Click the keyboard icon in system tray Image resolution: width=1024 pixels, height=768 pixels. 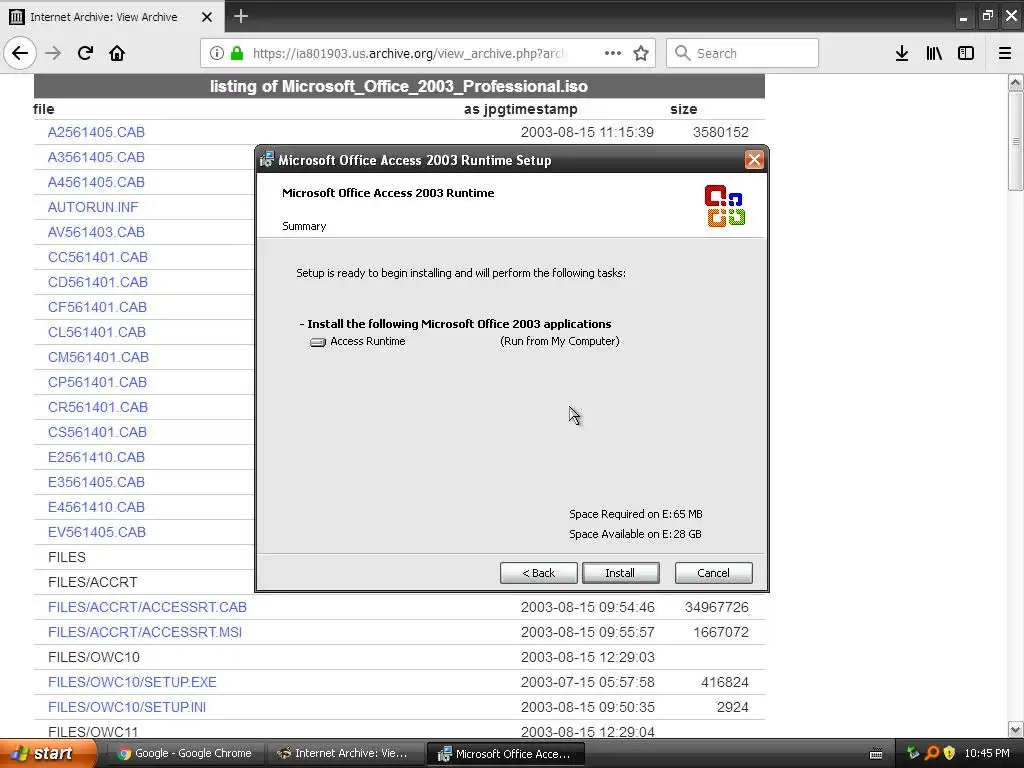tap(876, 754)
